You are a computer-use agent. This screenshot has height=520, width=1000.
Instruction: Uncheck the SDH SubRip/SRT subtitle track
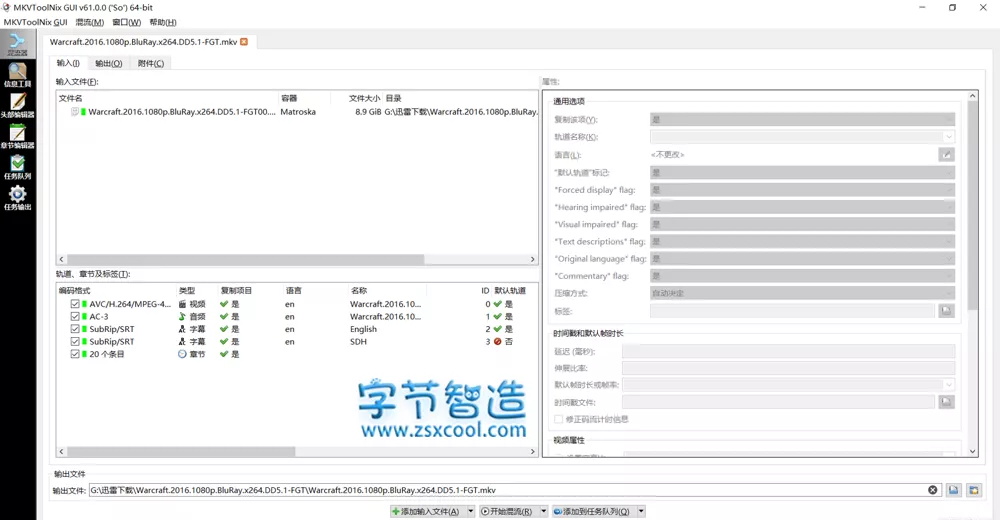(x=75, y=341)
